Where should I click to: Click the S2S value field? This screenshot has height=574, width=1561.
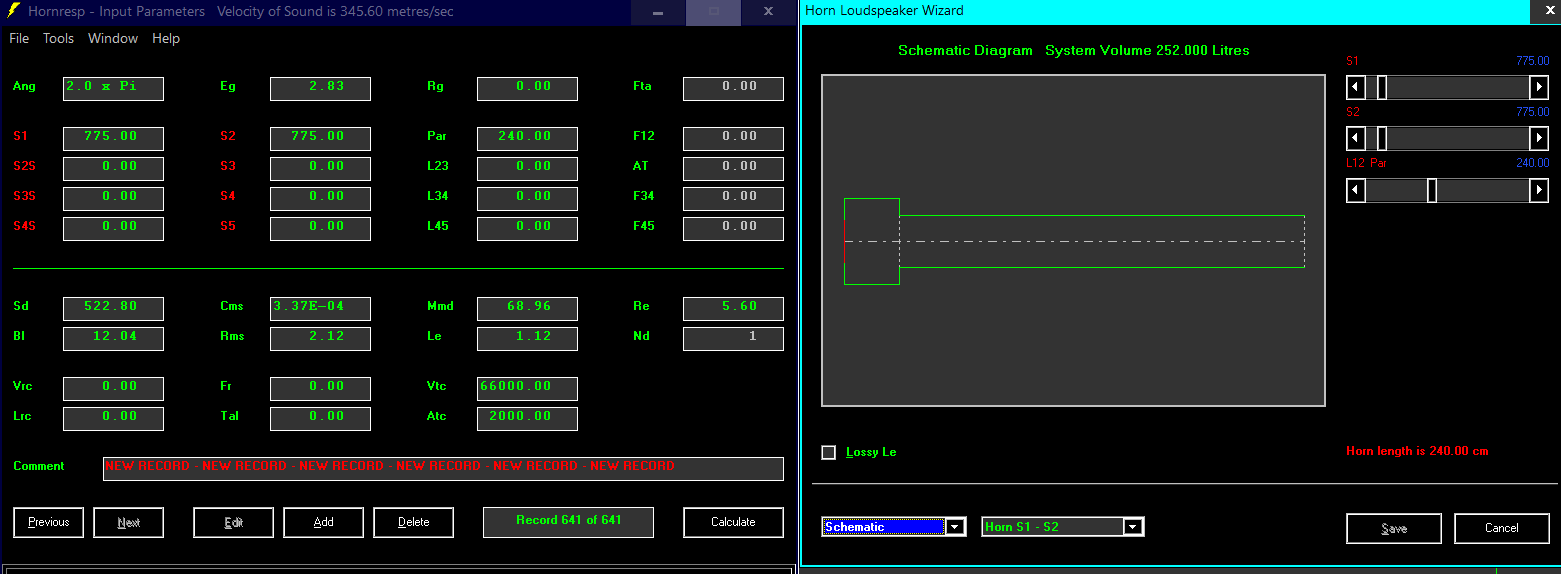coord(113,168)
